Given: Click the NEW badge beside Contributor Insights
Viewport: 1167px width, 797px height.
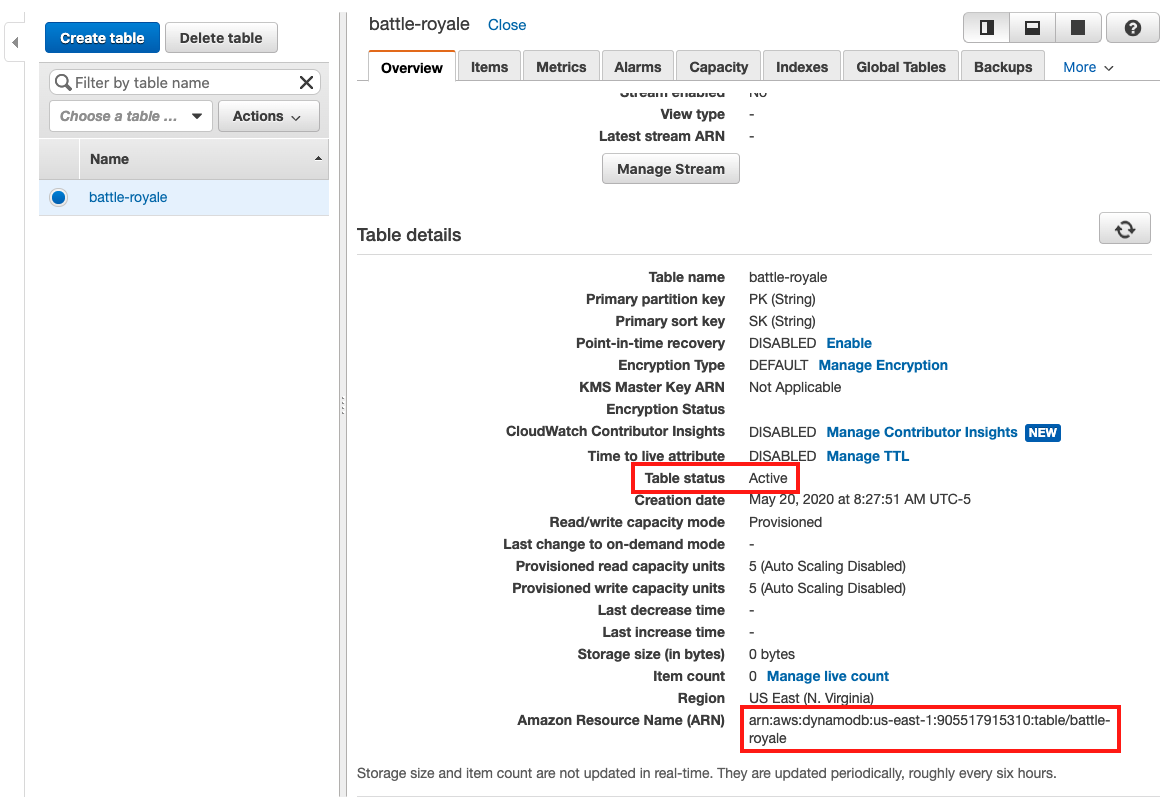Looking at the screenshot, I should coord(1043,432).
